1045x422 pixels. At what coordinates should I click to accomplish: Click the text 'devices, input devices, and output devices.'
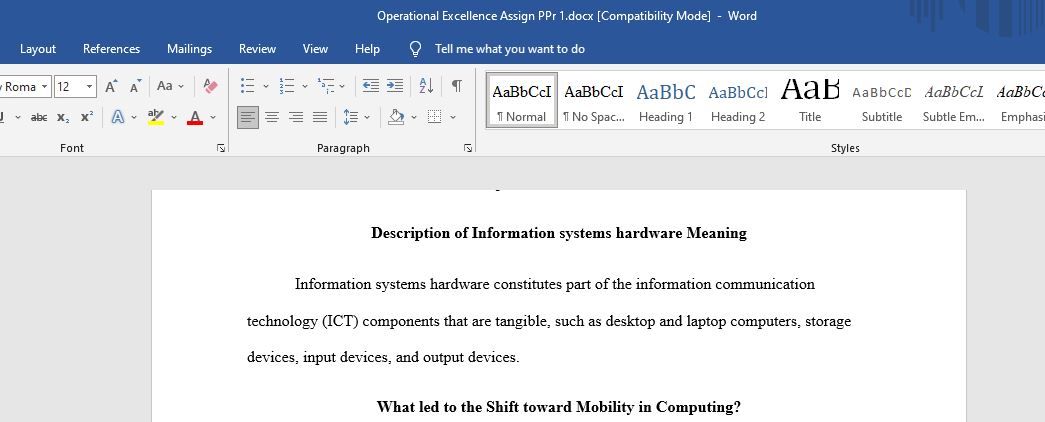click(x=383, y=357)
